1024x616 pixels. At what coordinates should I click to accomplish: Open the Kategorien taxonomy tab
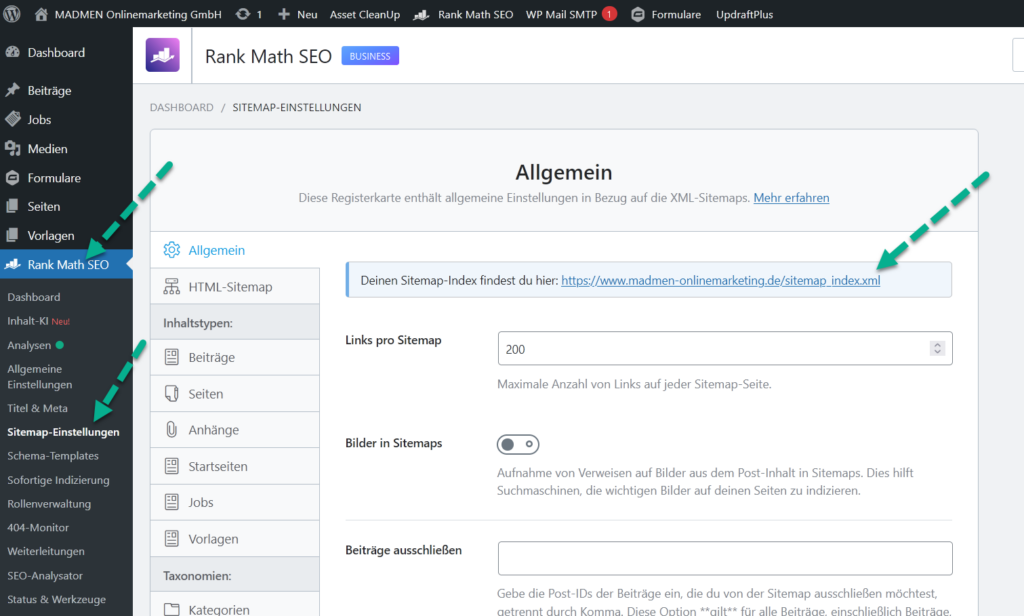235,606
